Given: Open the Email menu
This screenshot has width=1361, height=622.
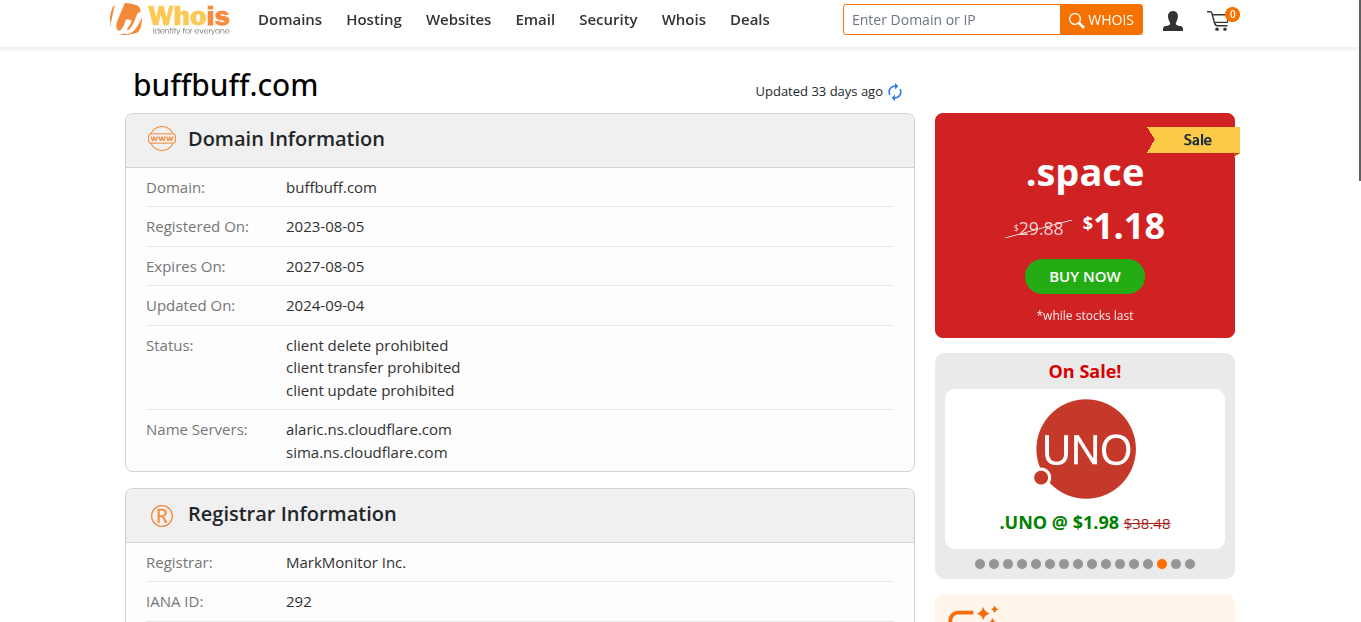Looking at the screenshot, I should point(535,20).
